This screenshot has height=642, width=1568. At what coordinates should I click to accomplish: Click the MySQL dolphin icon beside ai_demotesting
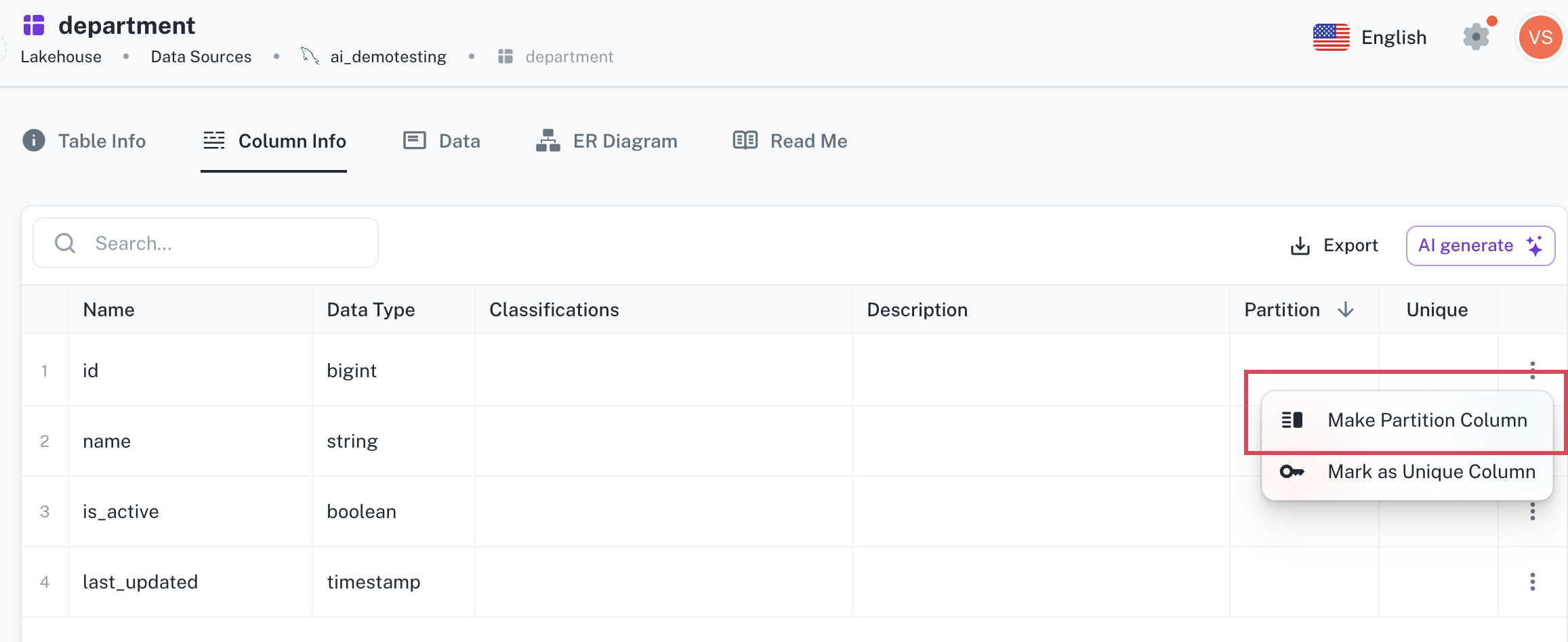click(310, 56)
